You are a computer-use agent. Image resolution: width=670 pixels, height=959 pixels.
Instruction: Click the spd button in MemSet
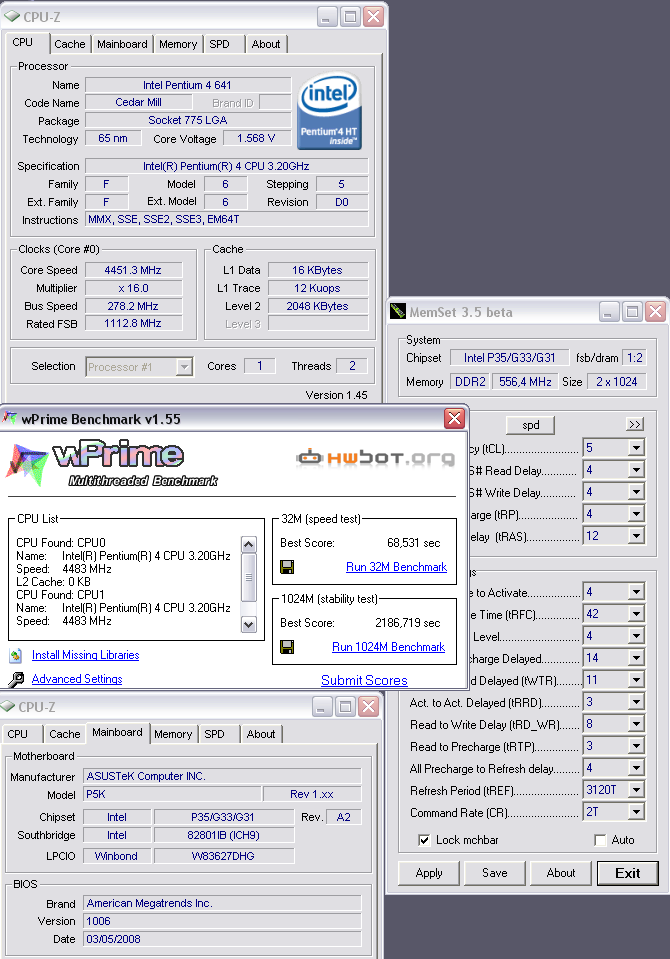tap(530, 424)
